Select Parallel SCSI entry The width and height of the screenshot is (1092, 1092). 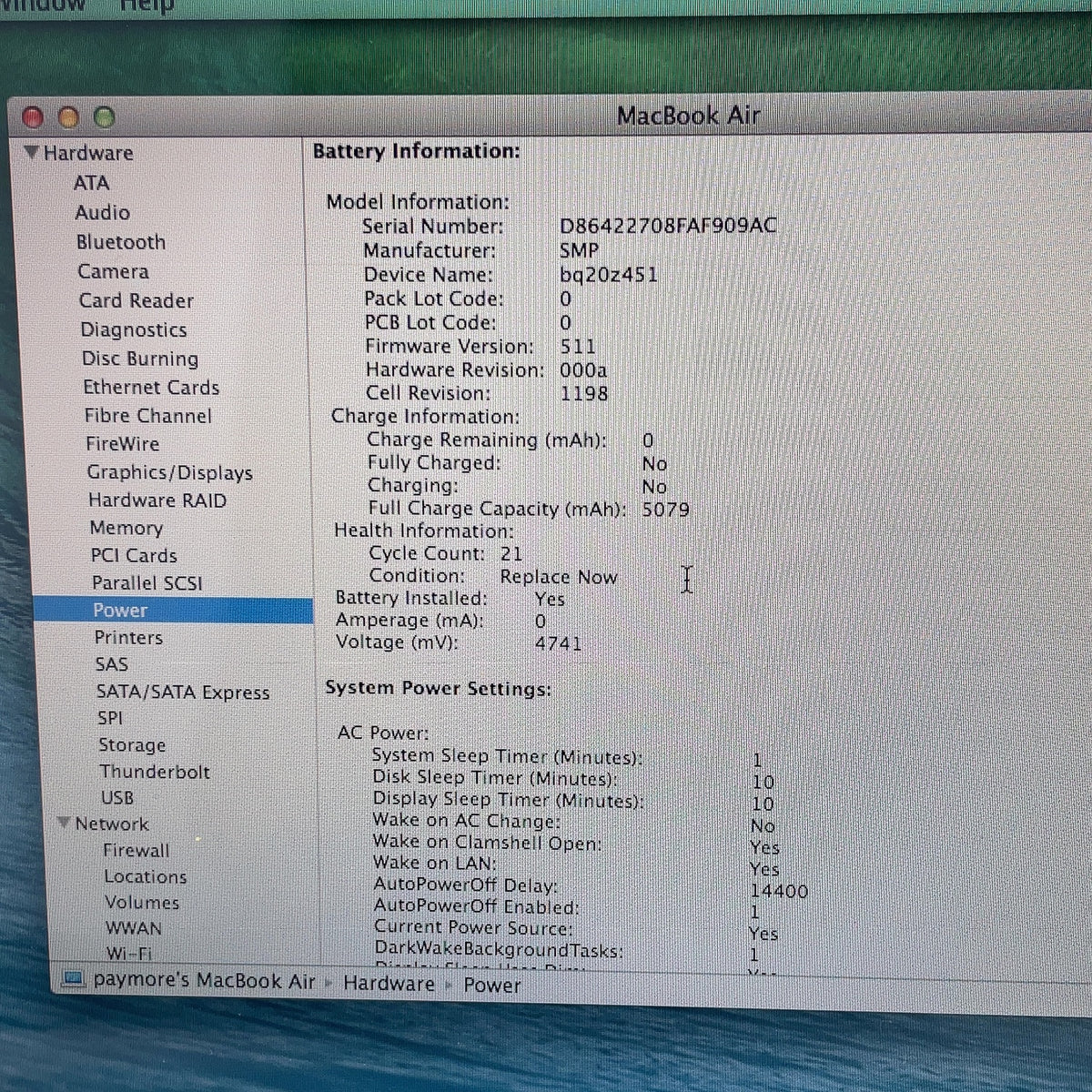pos(147,583)
